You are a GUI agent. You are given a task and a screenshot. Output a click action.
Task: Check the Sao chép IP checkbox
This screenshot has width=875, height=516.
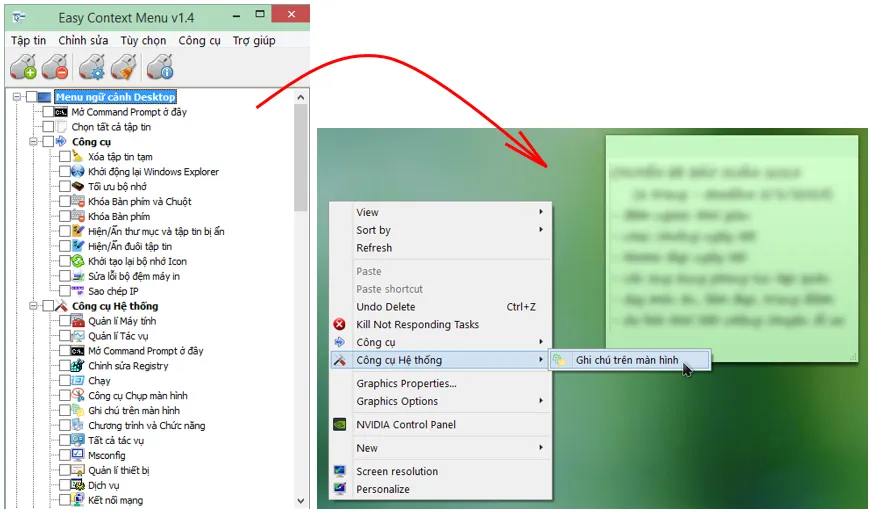click(x=65, y=291)
